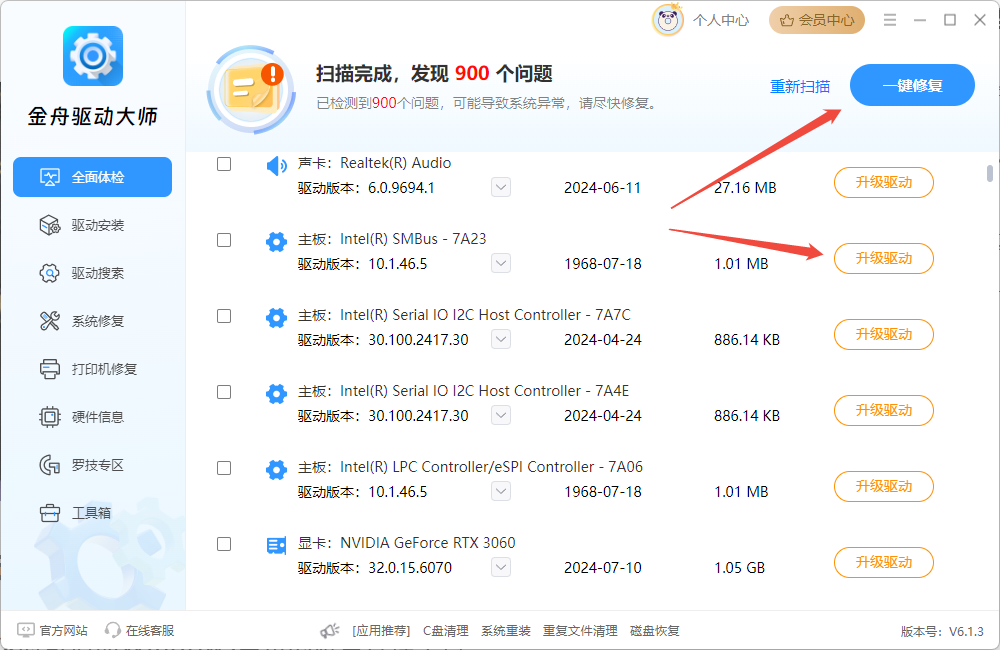Click the 版本号: V6.1.3 label
Image resolution: width=1000 pixels, height=650 pixels.
(942, 632)
